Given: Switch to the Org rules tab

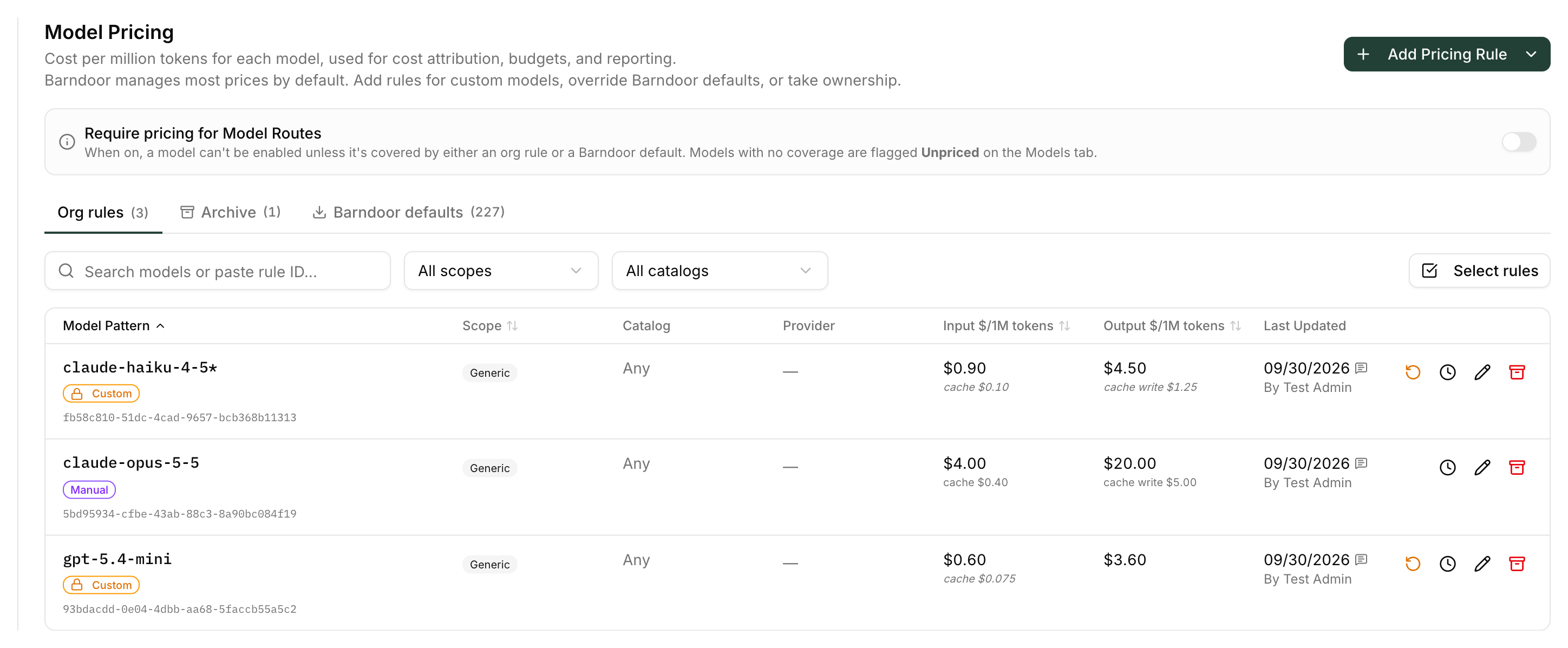Looking at the screenshot, I should pos(103,212).
